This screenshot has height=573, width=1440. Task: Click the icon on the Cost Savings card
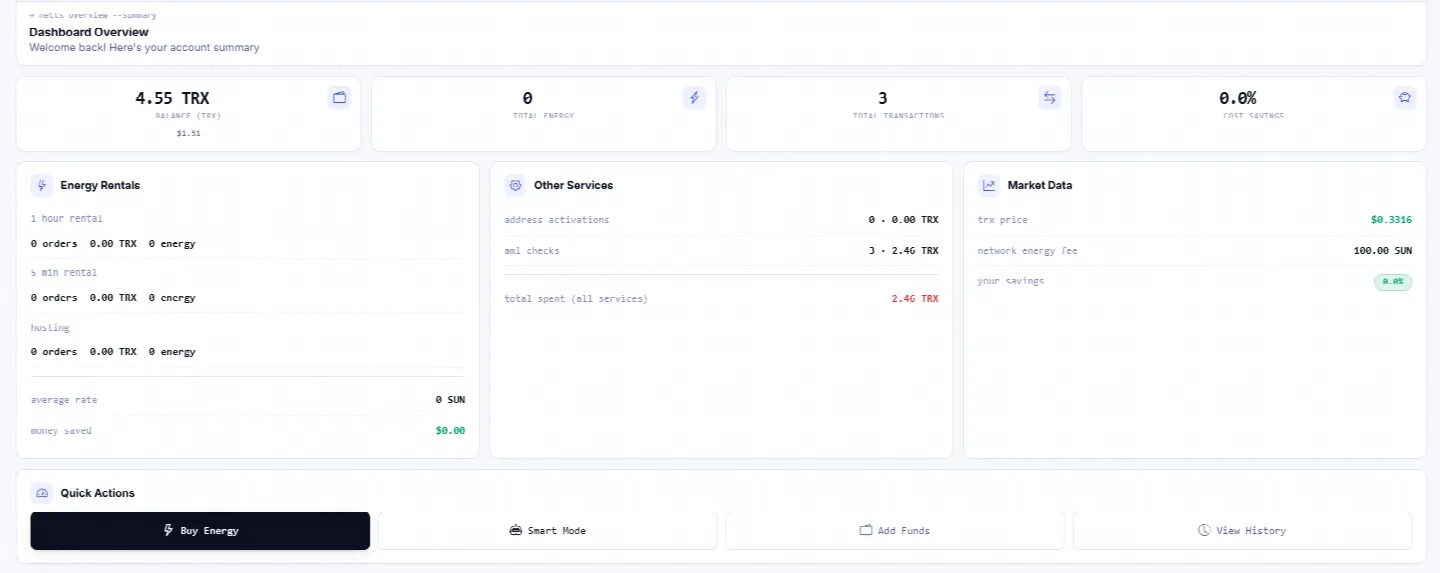(x=1405, y=97)
